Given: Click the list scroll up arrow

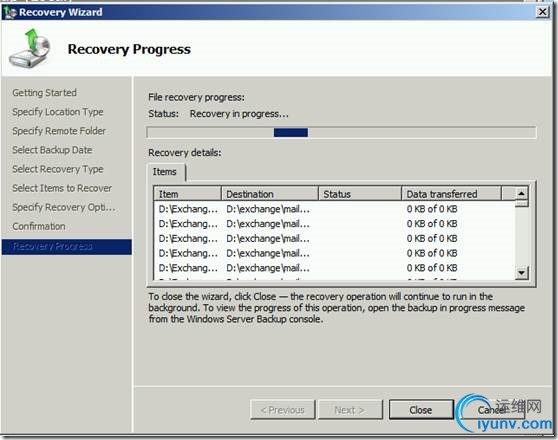Looking at the screenshot, I should (521, 194).
